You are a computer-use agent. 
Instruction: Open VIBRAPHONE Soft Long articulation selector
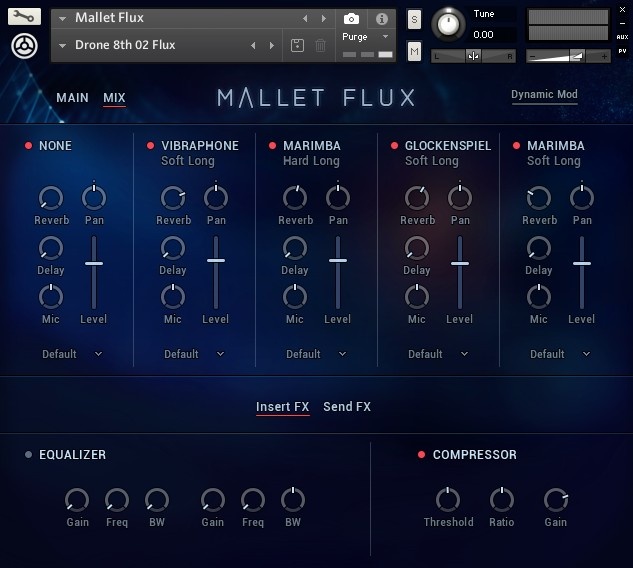(x=188, y=161)
